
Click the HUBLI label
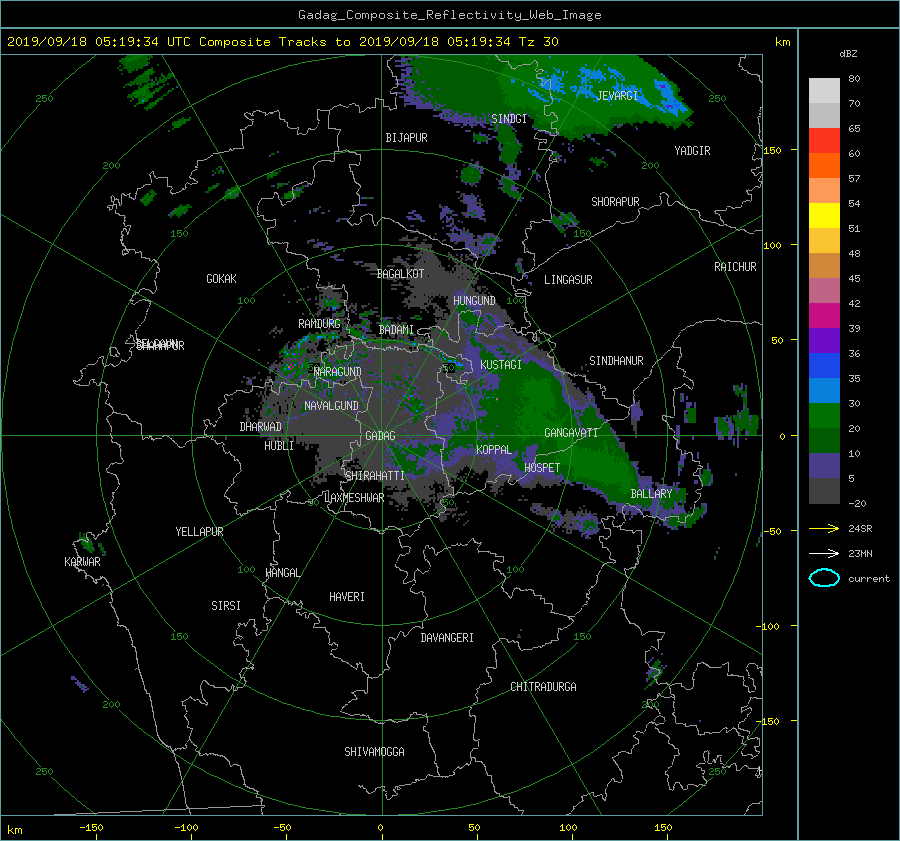tap(279, 445)
